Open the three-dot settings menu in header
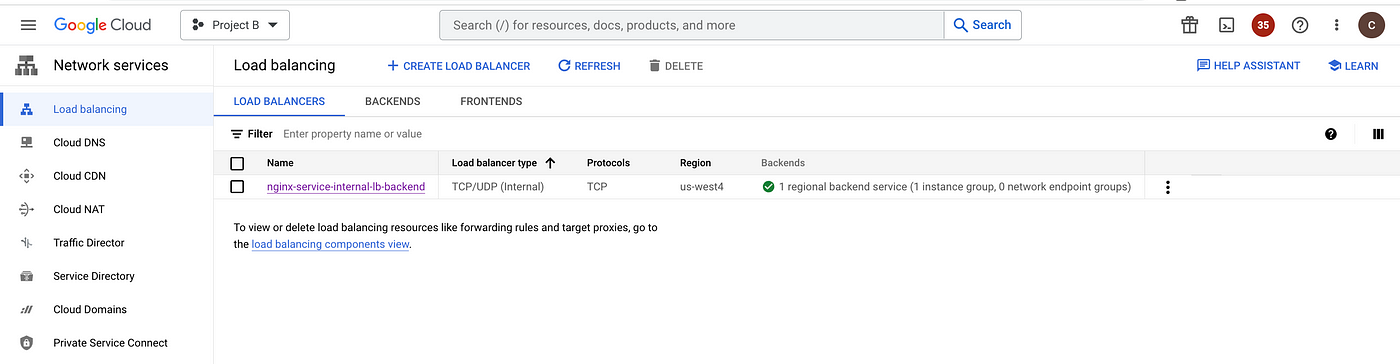The height and width of the screenshot is (364, 1400). (1337, 25)
